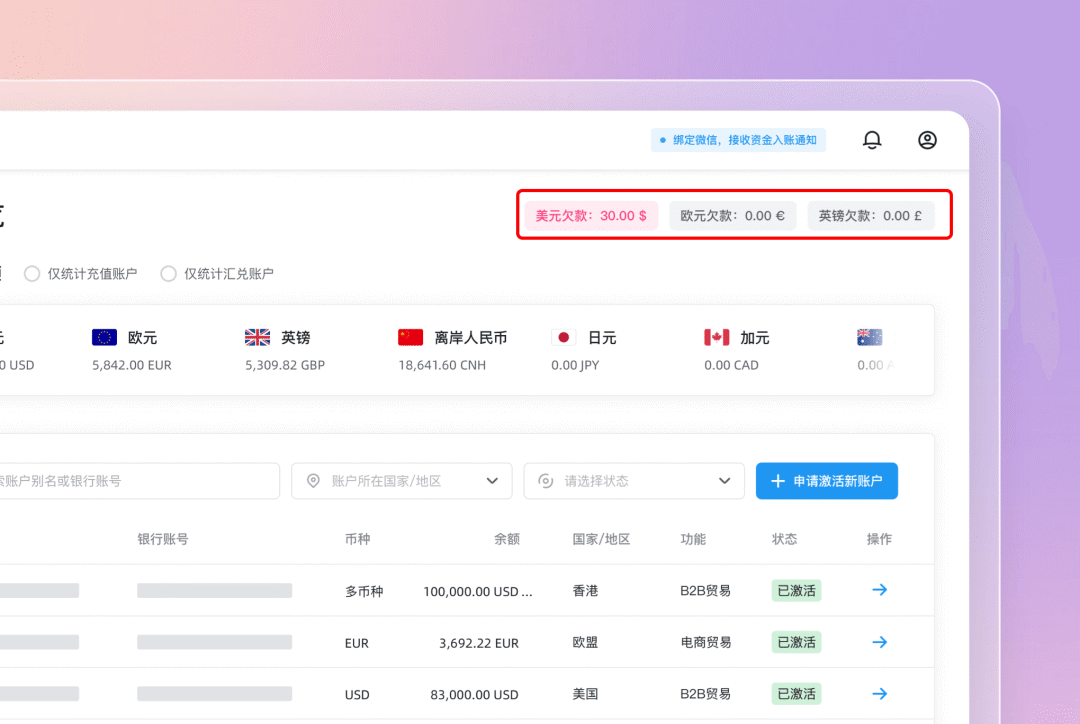Viewport: 1080px width, 724px height.
Task: Click the user profile icon
Action: pyautogui.click(x=927, y=140)
